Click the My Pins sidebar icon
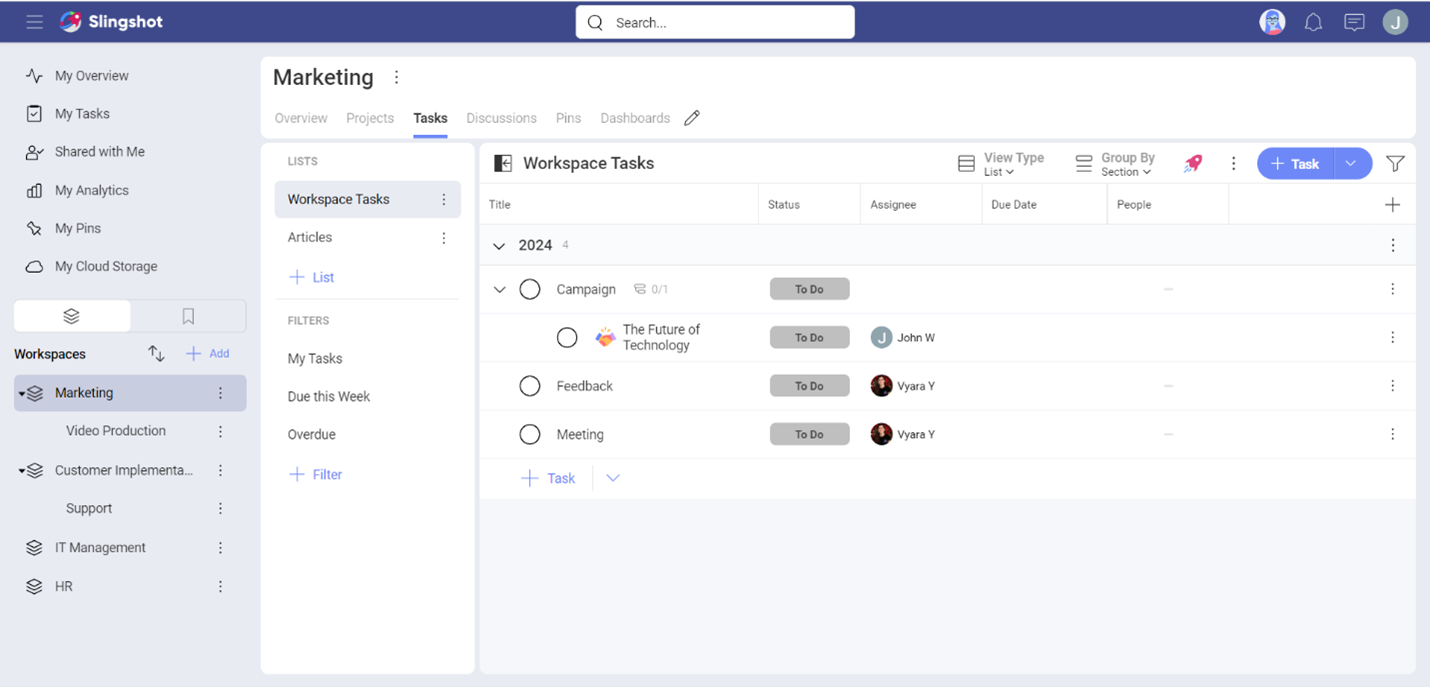 (33, 228)
